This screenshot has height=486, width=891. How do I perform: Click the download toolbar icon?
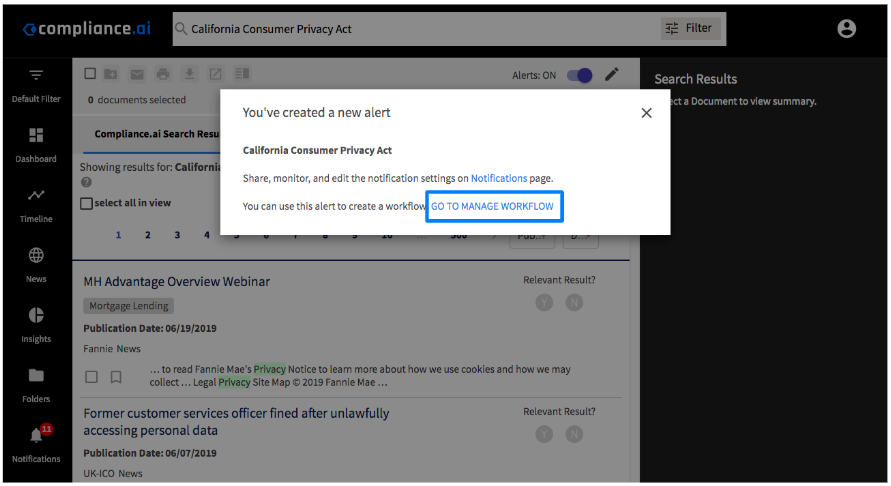point(189,74)
